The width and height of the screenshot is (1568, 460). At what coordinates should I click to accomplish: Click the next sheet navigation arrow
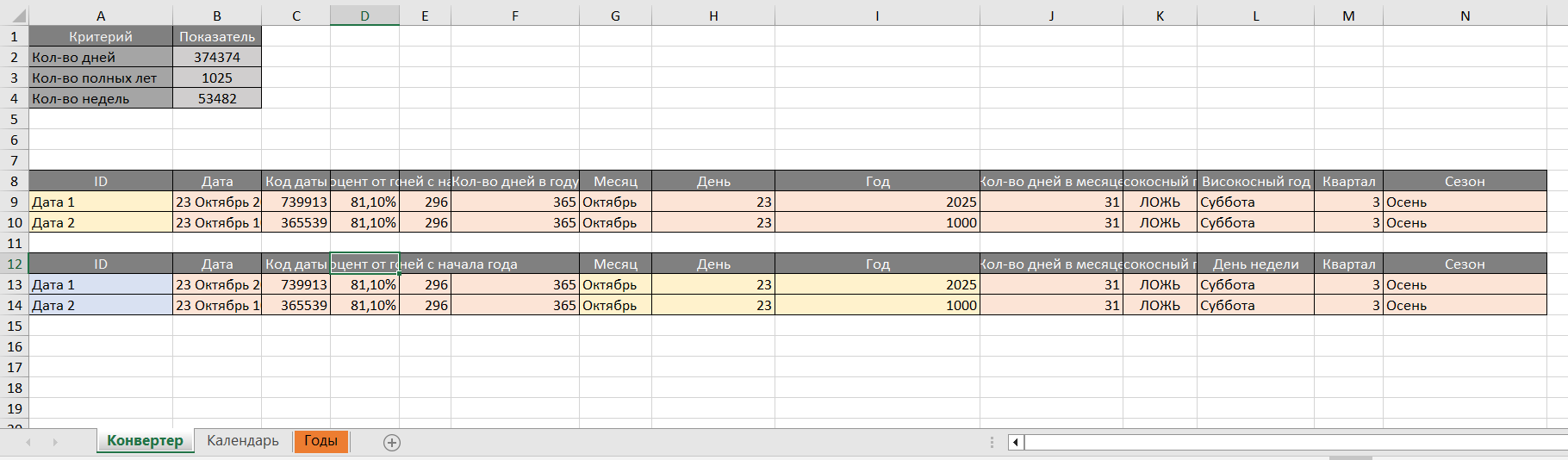tap(55, 443)
